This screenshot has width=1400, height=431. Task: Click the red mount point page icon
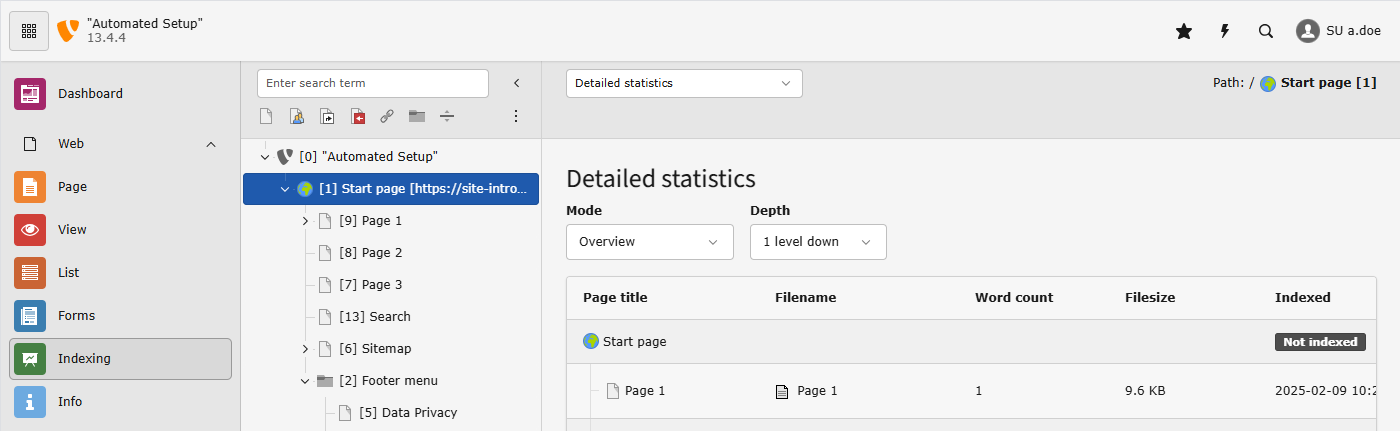[358, 116]
